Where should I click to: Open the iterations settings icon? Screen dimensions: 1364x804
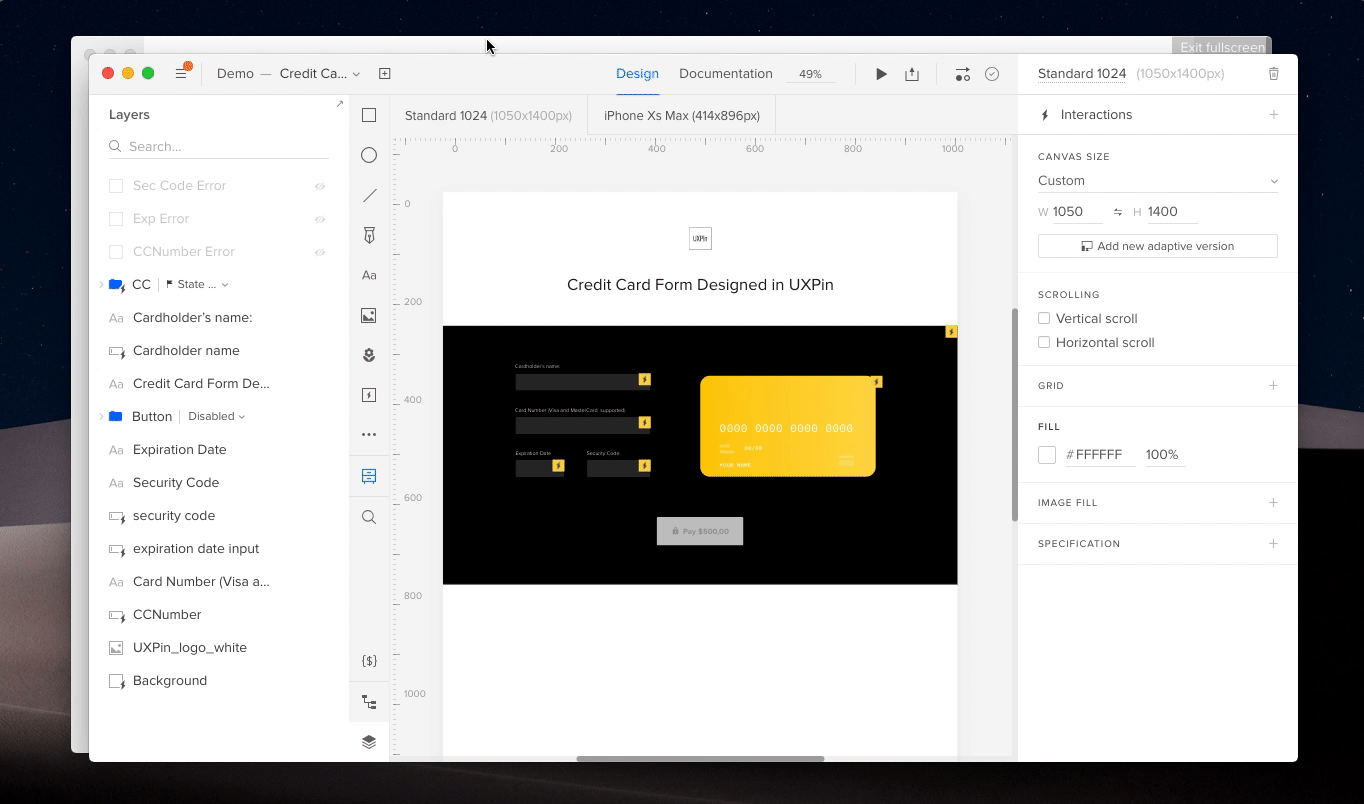(962, 74)
